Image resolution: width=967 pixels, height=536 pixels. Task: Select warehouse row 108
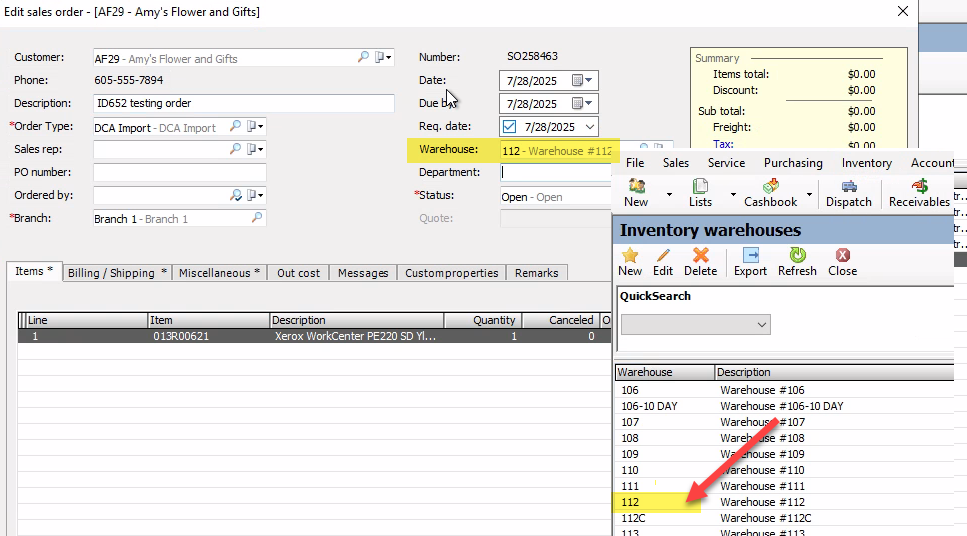point(784,438)
